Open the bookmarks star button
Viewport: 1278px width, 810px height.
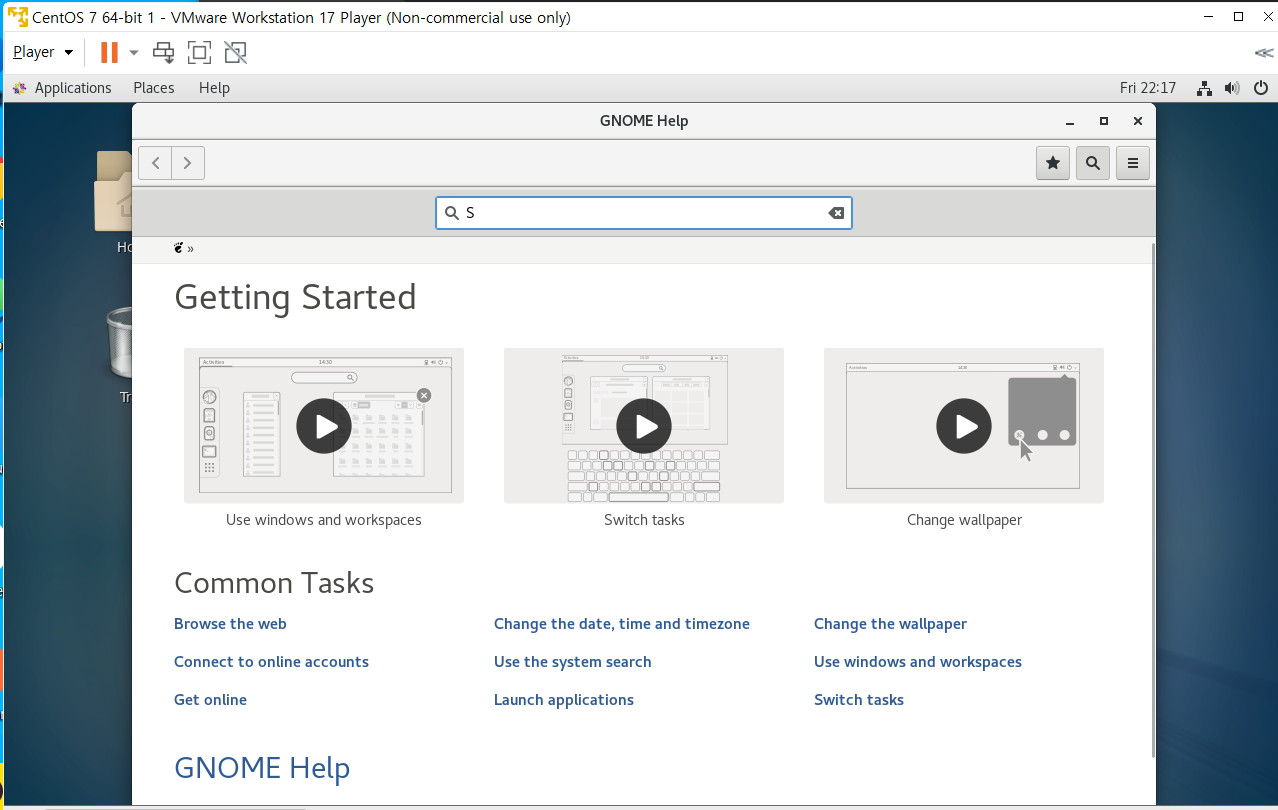(x=1053, y=163)
